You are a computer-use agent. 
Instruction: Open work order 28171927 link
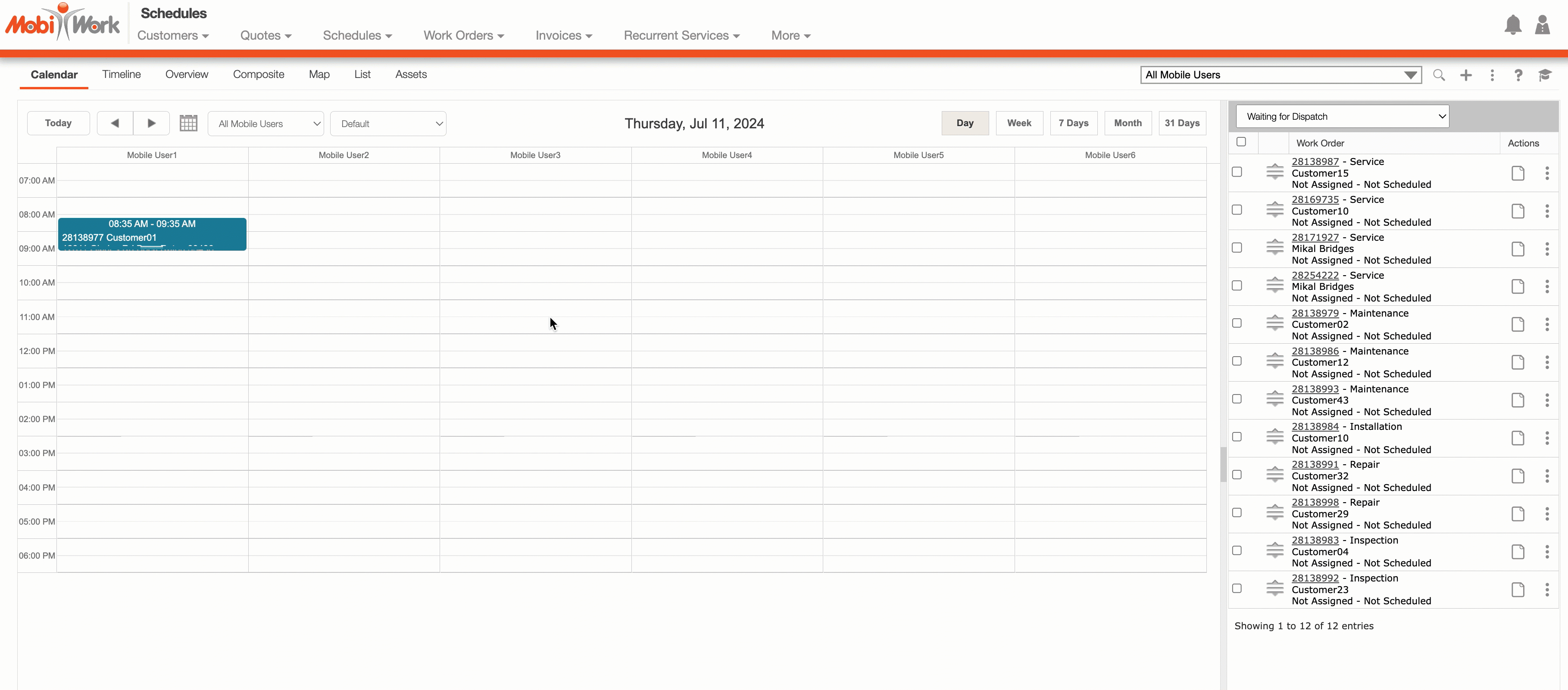(x=1315, y=237)
